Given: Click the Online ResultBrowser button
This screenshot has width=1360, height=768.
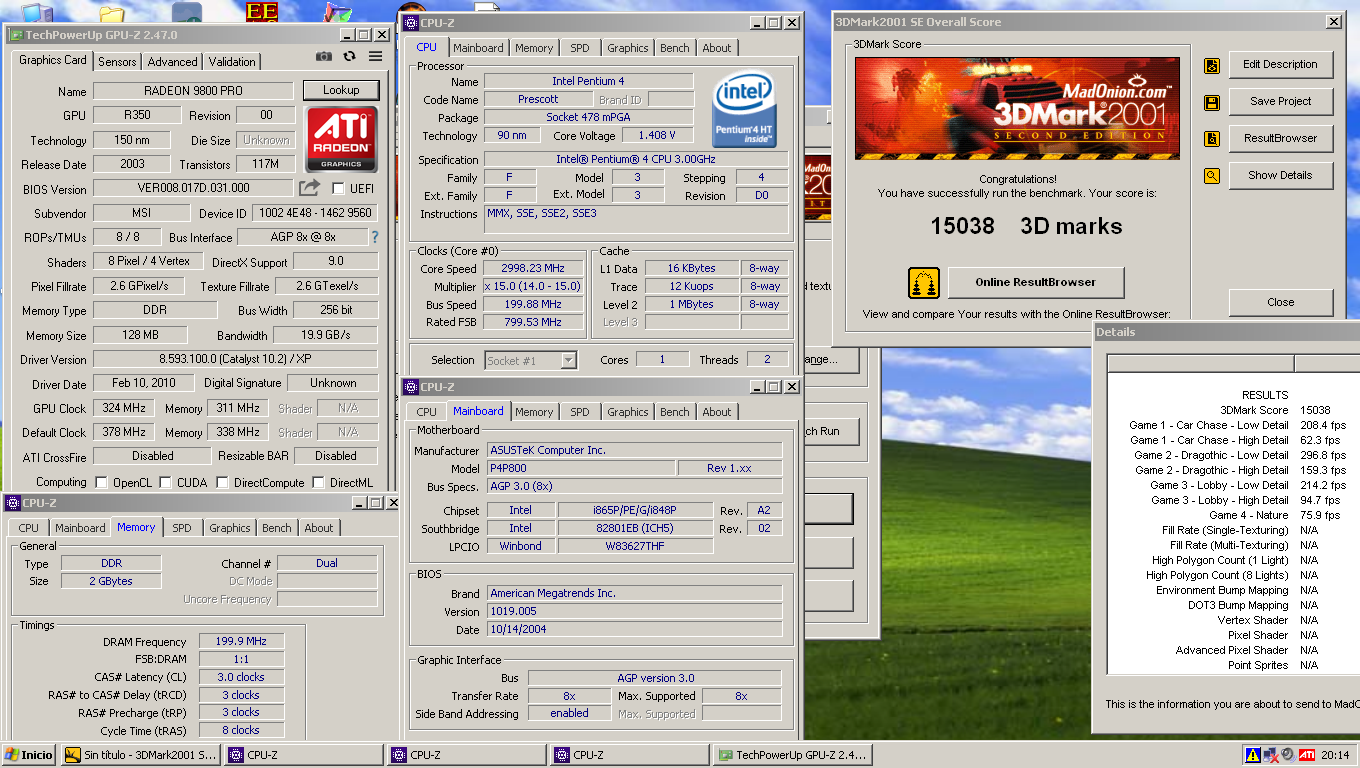Looking at the screenshot, I should click(x=1036, y=282).
